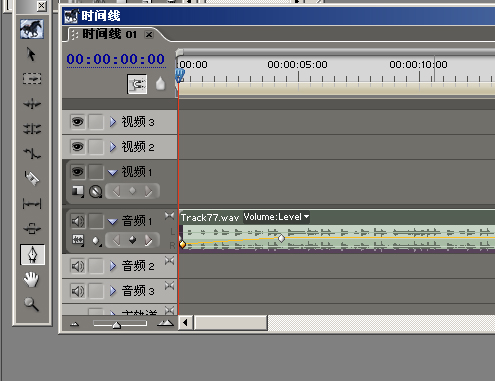Screen dimensions: 495x381
Task: Collapse the 视频 1 track
Action: [113, 172]
